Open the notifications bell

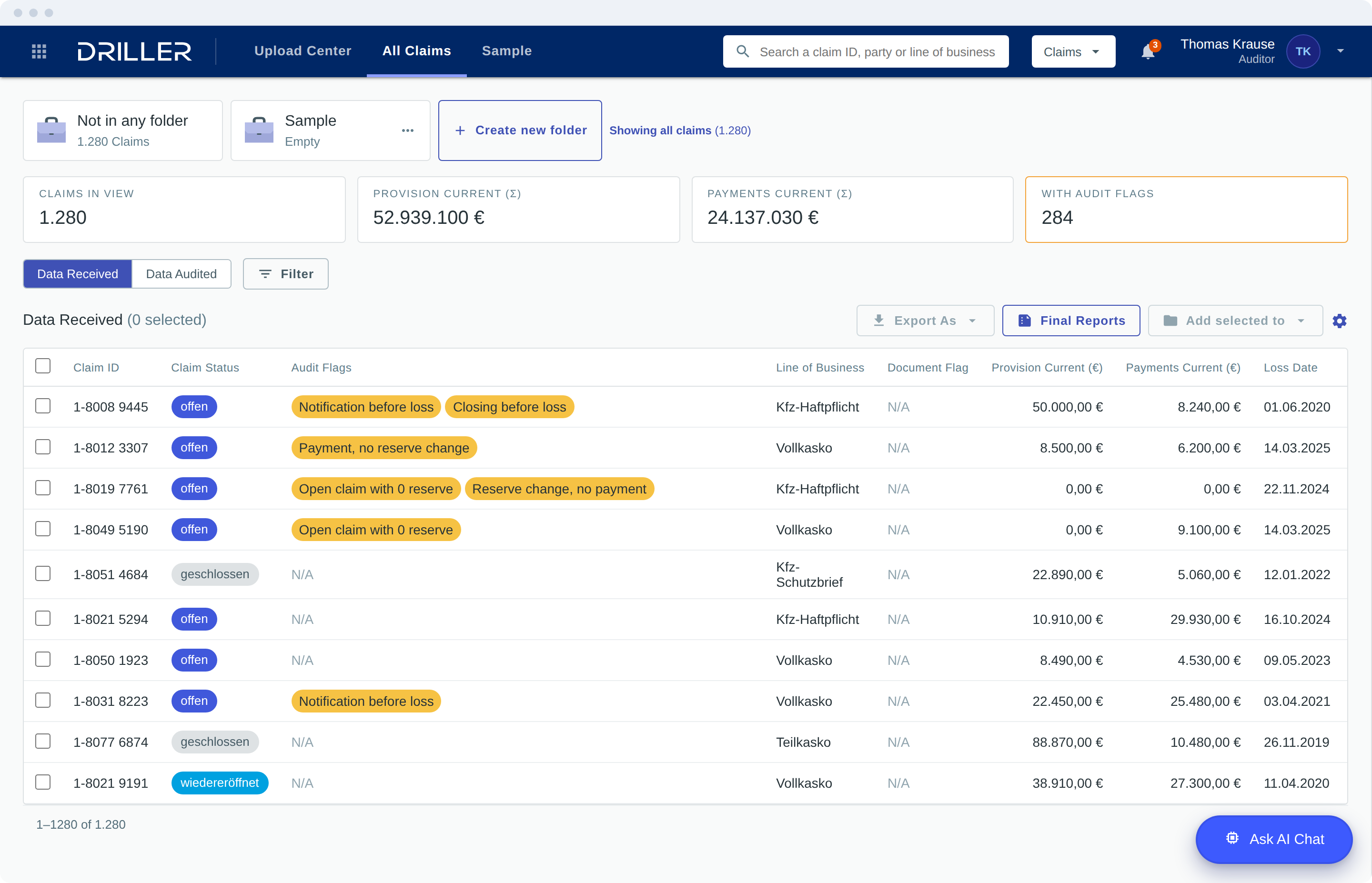1148,51
